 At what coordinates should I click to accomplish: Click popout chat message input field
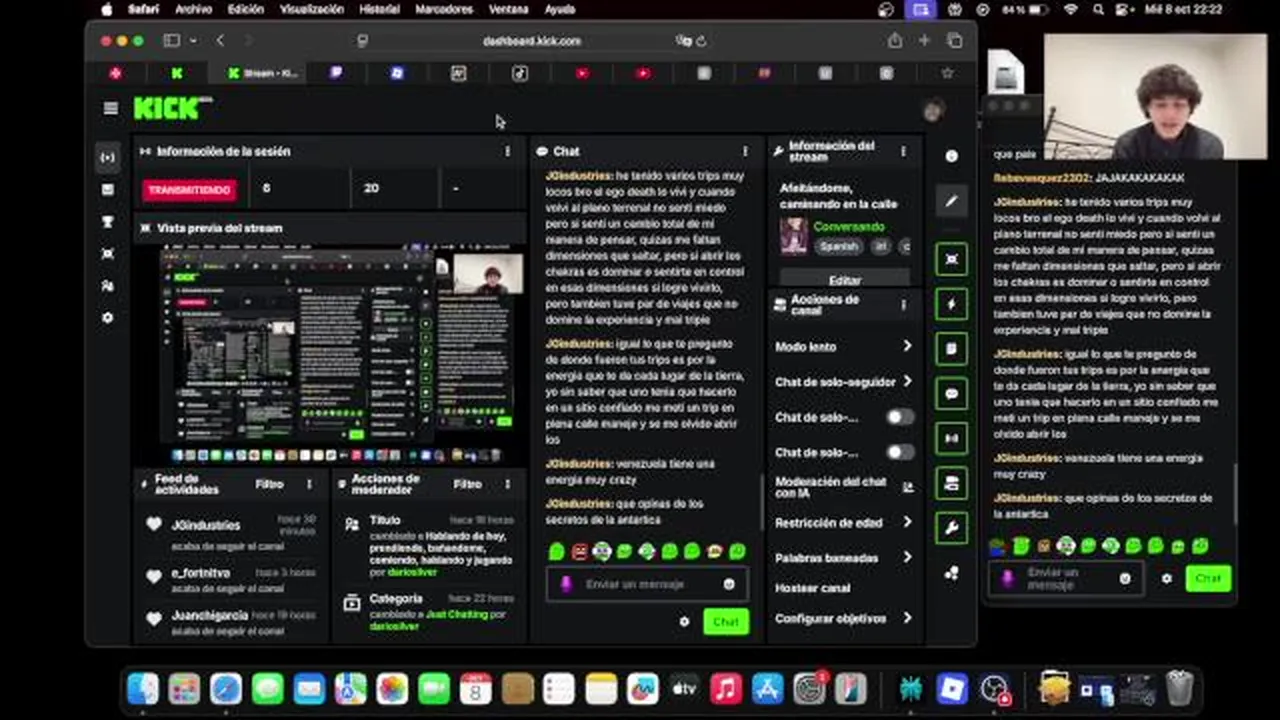point(1066,578)
